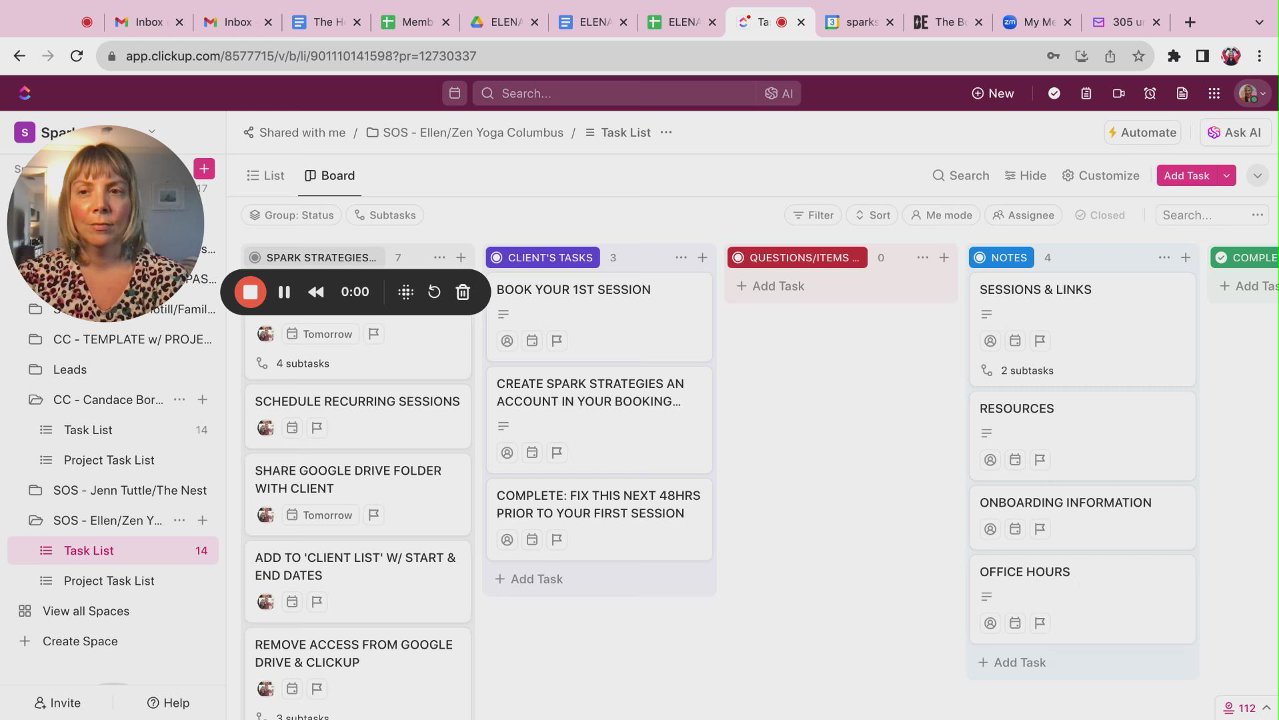
Task: Toggle the Subtasks display option
Action: 385,215
